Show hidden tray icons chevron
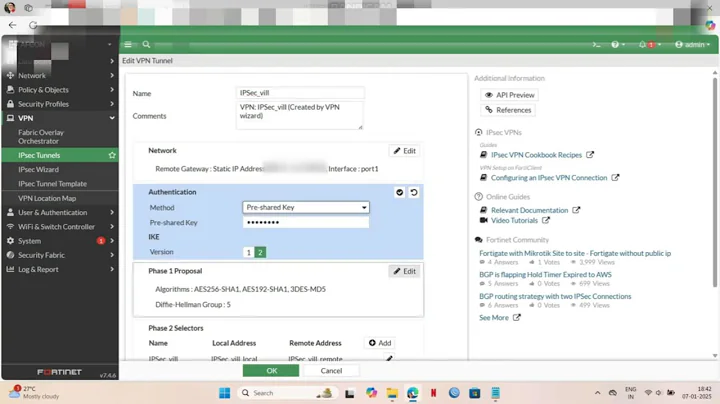The width and height of the screenshot is (720, 404). click(597, 393)
